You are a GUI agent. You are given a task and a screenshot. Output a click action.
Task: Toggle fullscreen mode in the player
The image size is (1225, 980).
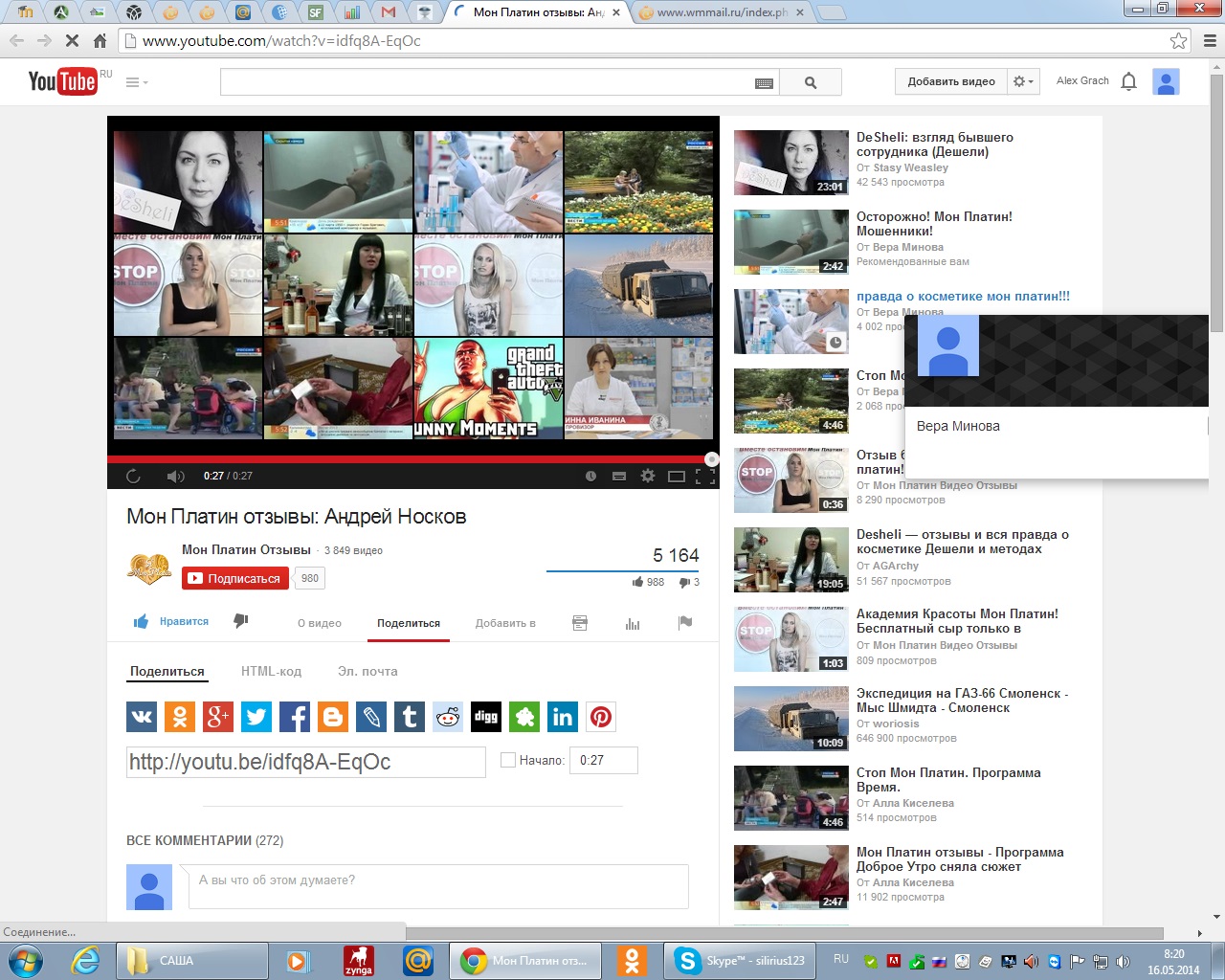tap(705, 476)
